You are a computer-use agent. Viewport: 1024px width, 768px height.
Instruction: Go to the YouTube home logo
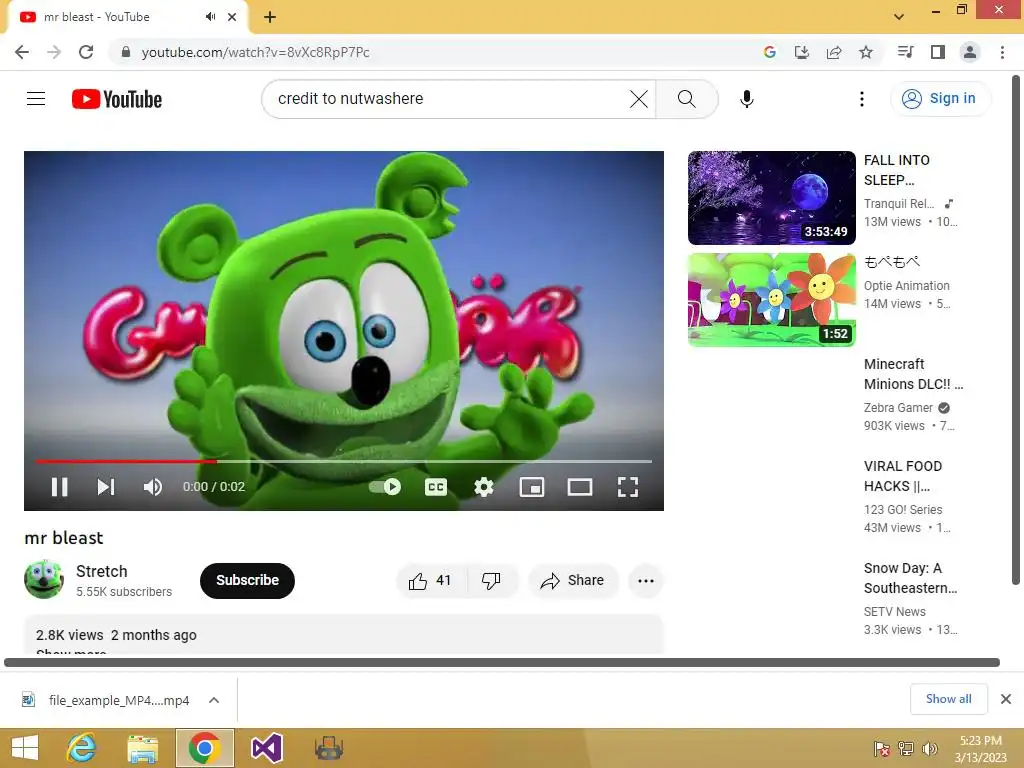(117, 99)
